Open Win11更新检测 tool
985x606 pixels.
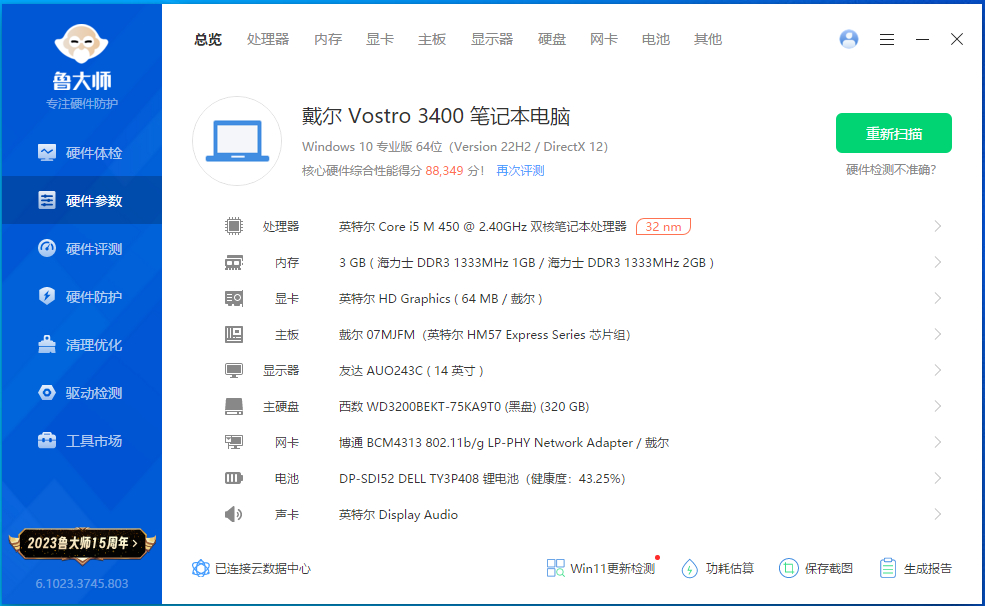[x=601, y=568]
